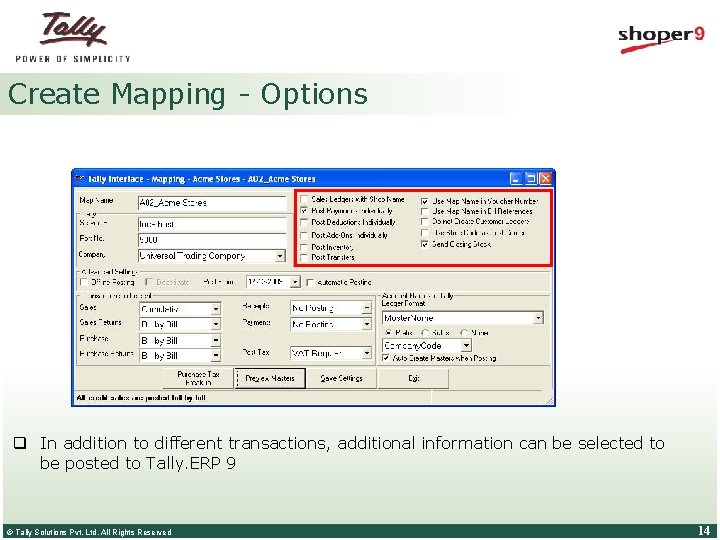
Task: Open the Sales Returns dropdown
Action: pos(216,325)
